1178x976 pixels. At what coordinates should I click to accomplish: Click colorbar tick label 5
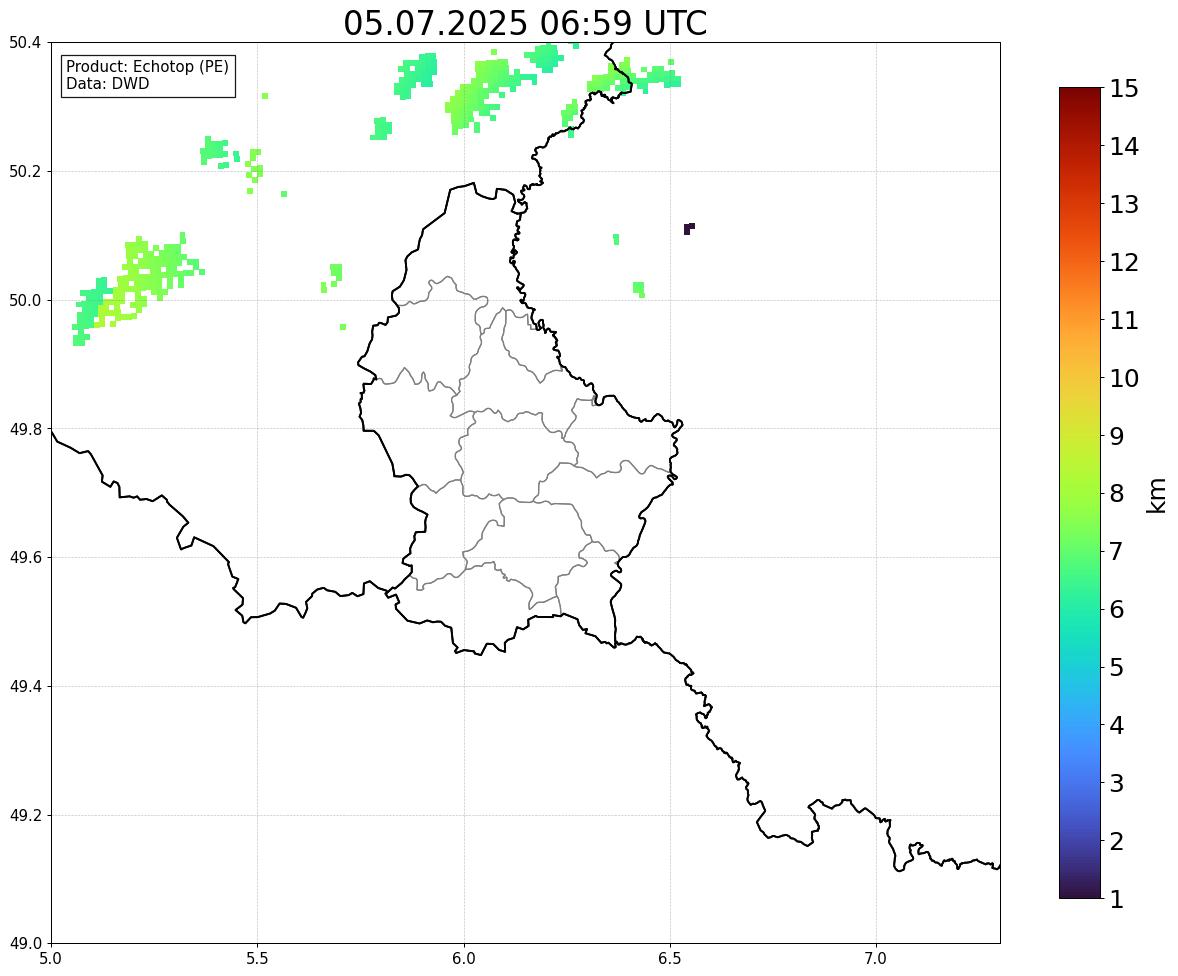(x=1117, y=667)
